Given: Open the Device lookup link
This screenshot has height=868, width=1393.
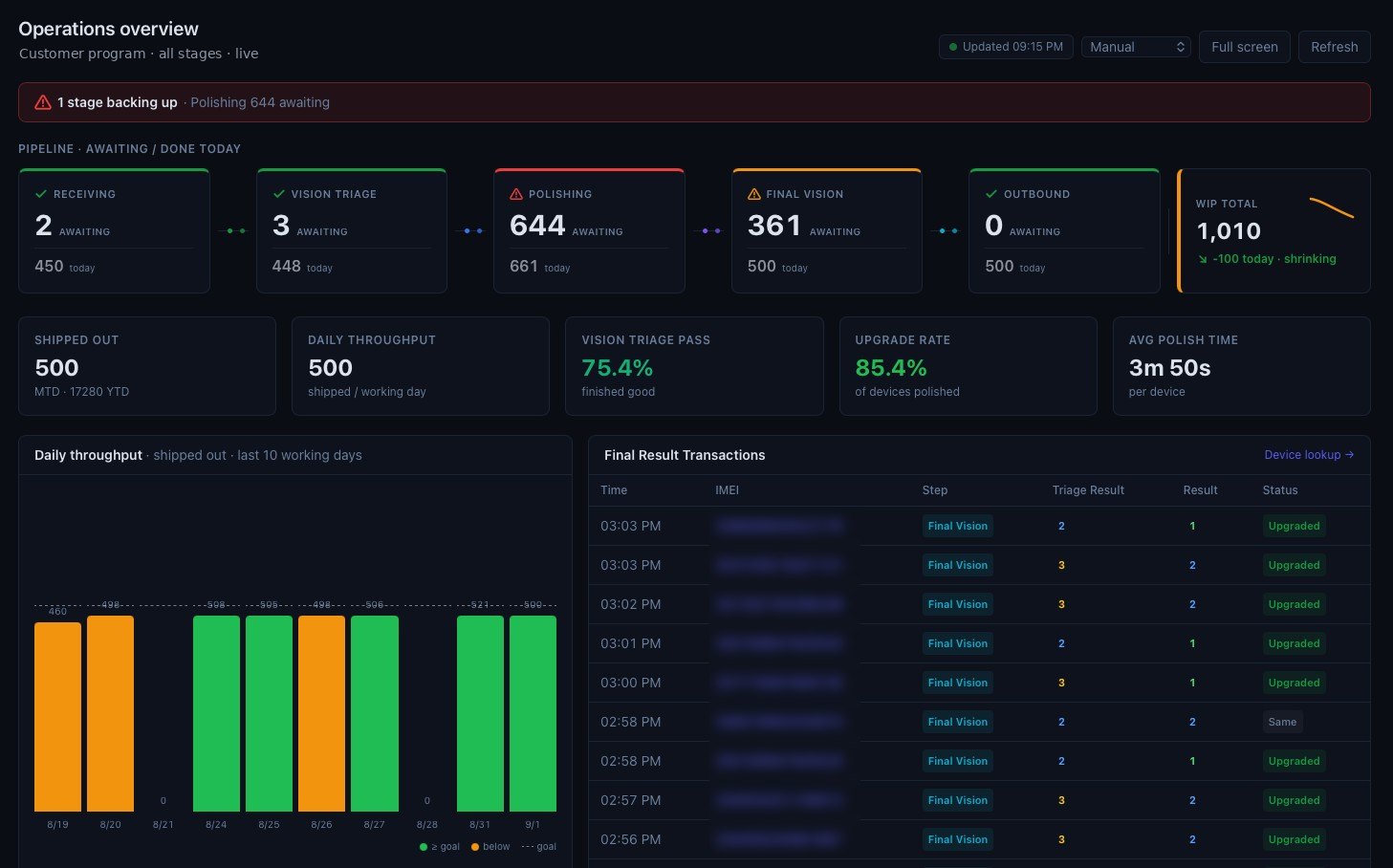Looking at the screenshot, I should [1309, 455].
